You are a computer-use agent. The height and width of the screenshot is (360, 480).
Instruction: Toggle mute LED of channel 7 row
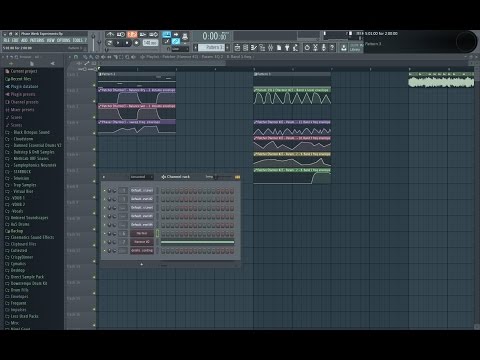[x=105, y=242]
